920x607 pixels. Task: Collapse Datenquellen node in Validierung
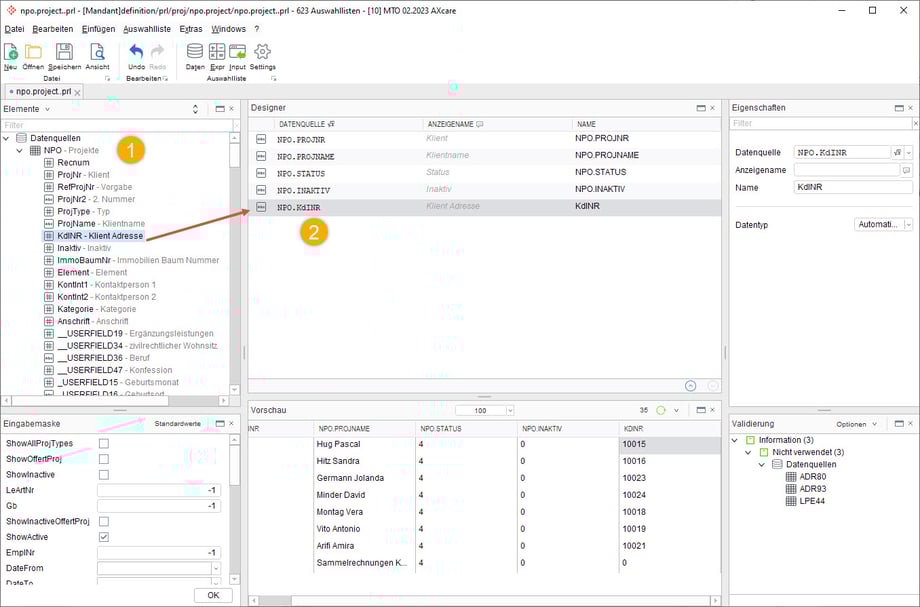point(762,464)
